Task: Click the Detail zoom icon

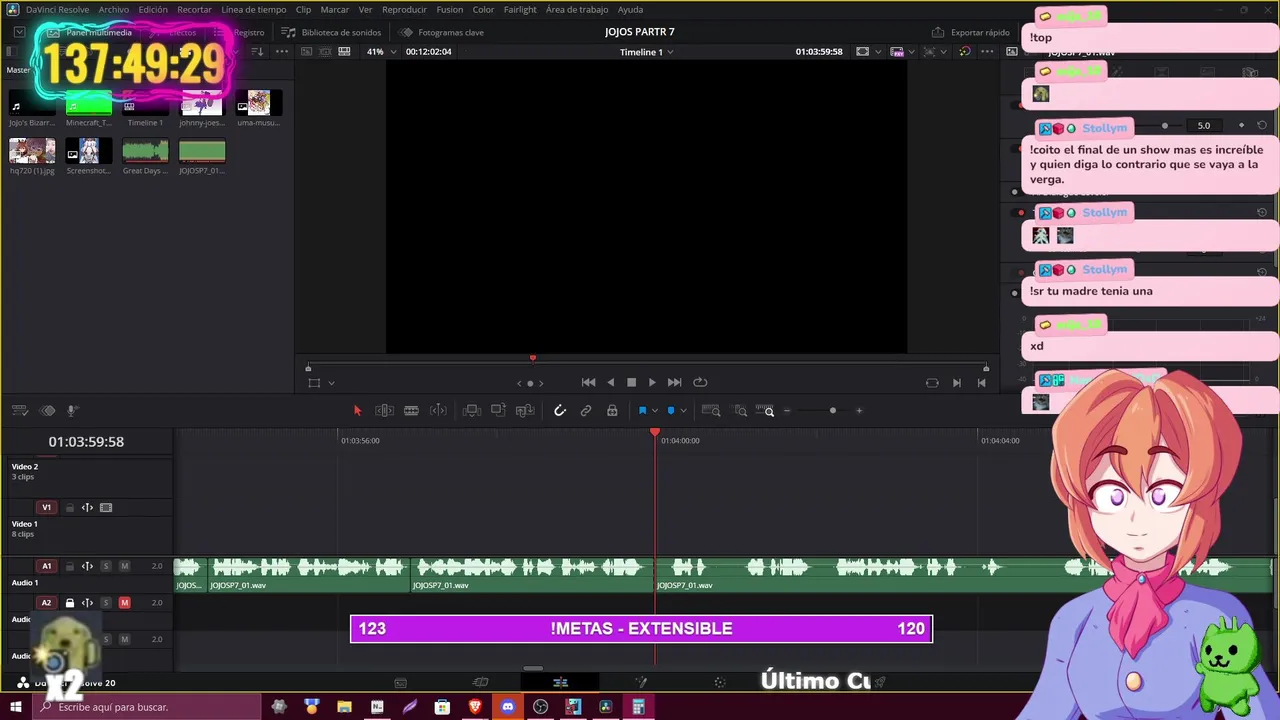Action: click(740, 411)
